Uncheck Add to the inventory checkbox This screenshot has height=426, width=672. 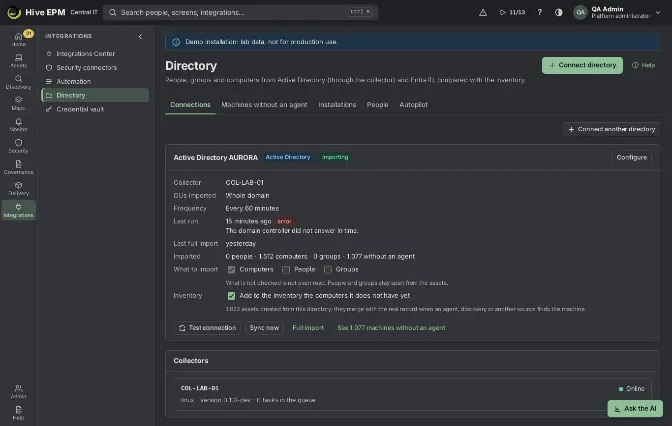click(231, 296)
